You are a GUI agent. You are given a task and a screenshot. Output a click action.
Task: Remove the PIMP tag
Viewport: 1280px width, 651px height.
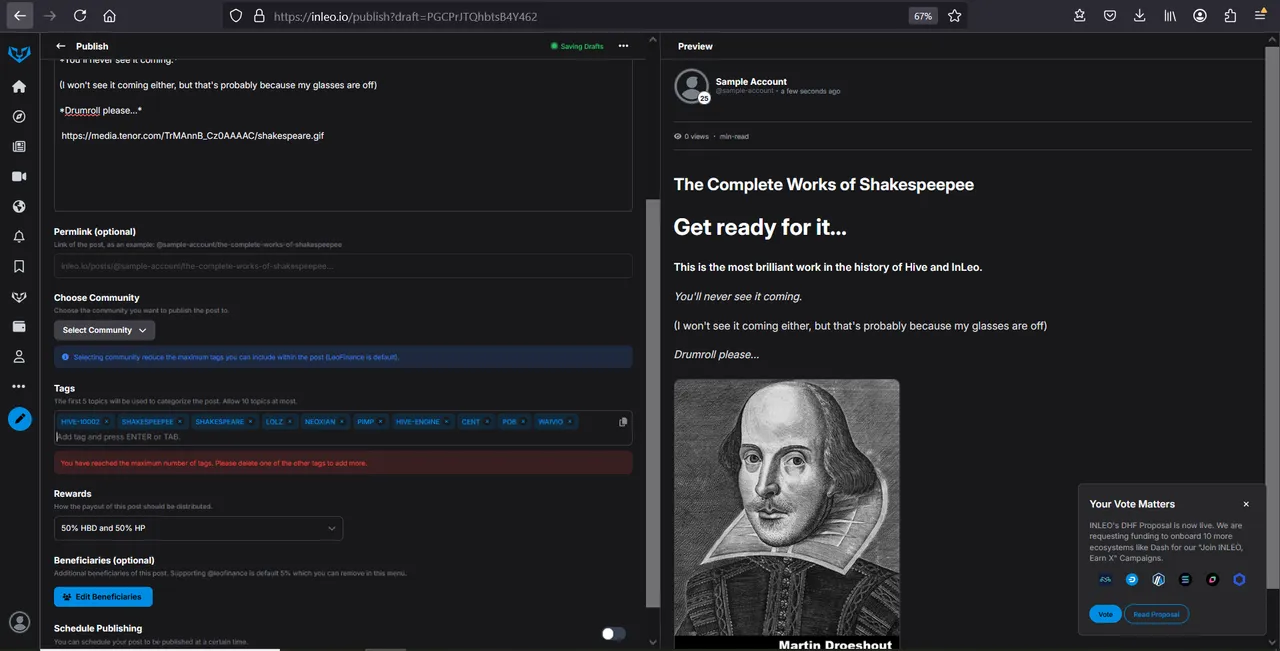(380, 422)
